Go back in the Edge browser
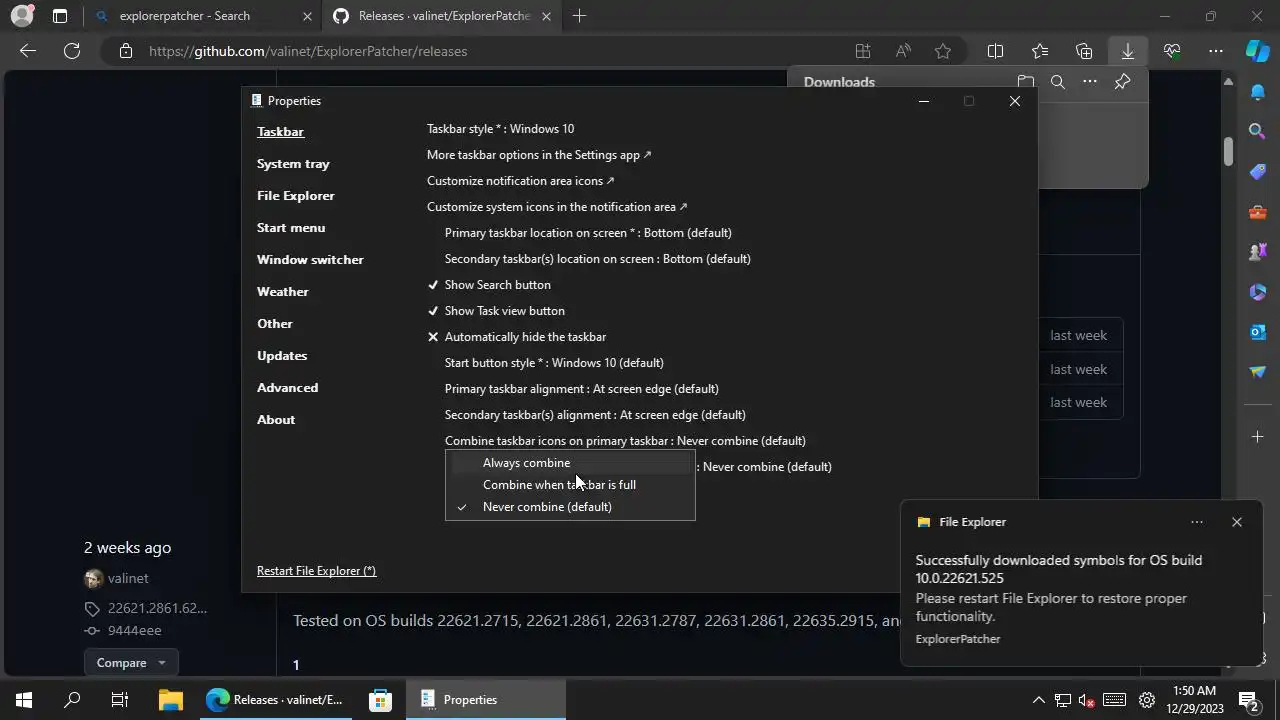The height and width of the screenshot is (720, 1280). (x=28, y=51)
